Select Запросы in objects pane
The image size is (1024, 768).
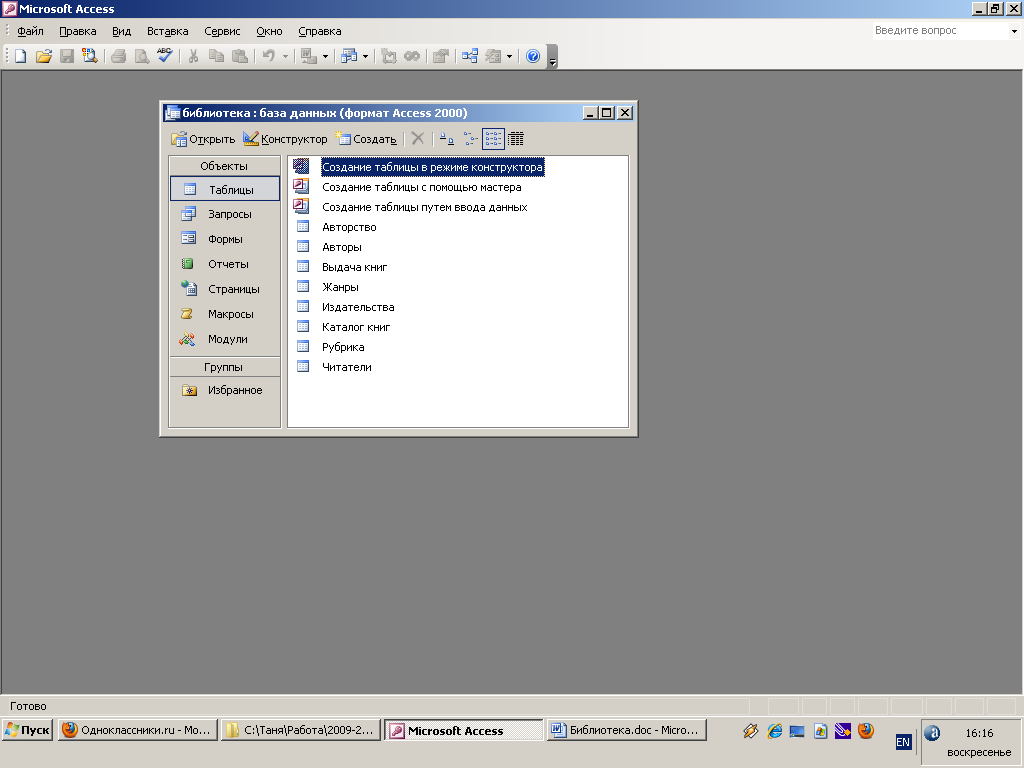[x=225, y=214]
